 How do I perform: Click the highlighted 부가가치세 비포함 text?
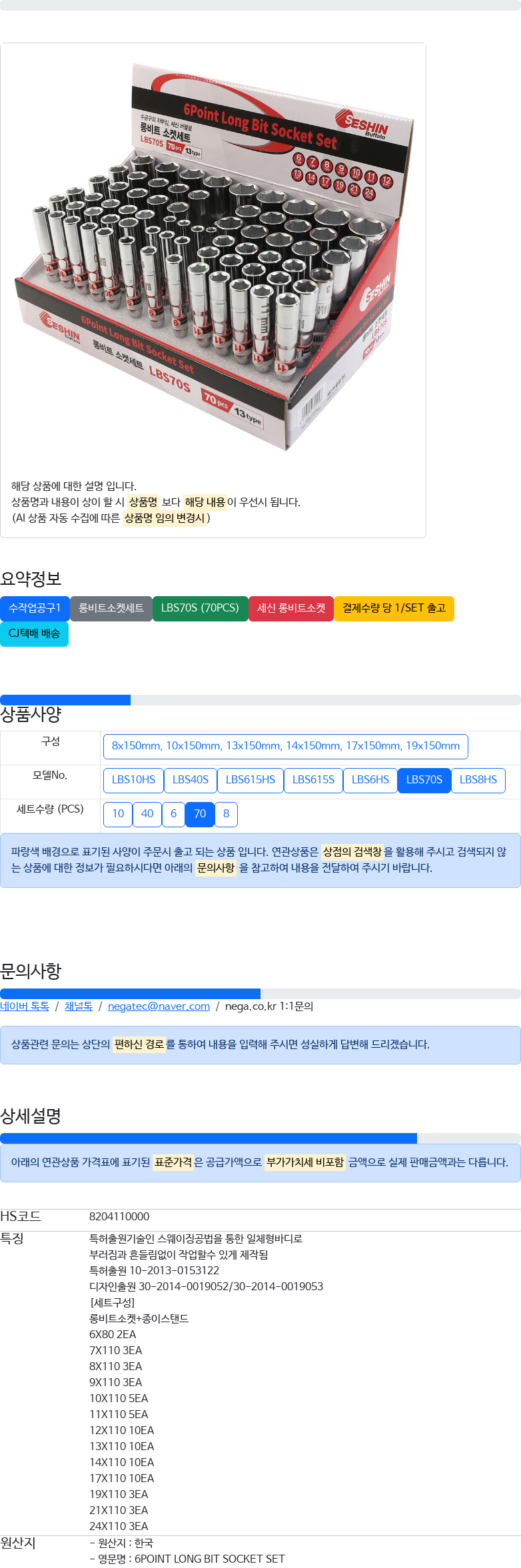coord(305,1162)
